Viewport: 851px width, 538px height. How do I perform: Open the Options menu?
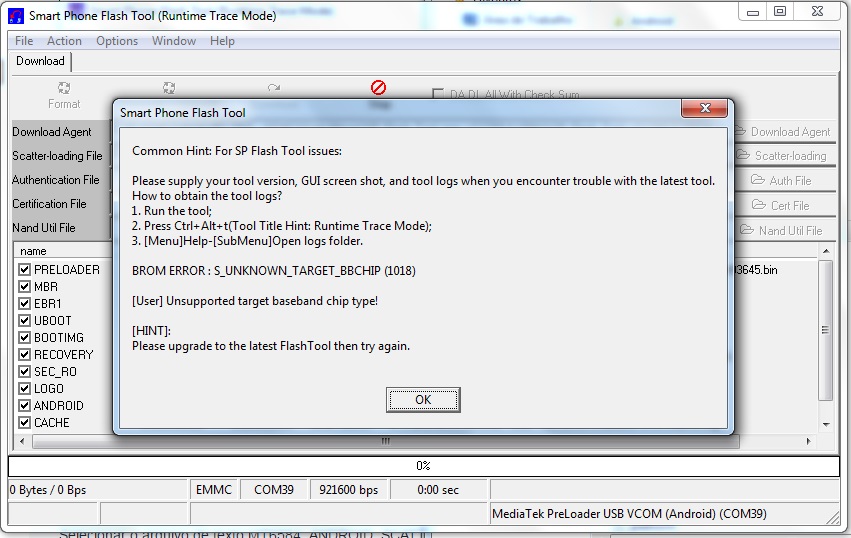(117, 41)
